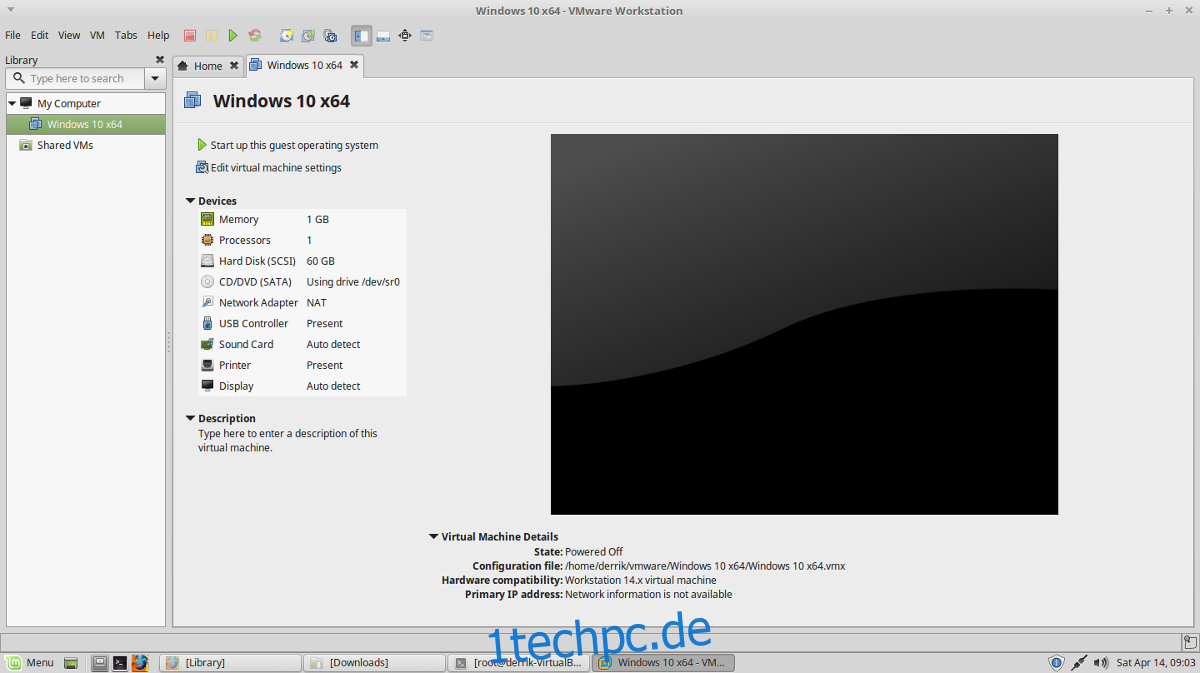
Task: Click Edit virtual machine settings
Action: pyautogui.click(x=269, y=168)
